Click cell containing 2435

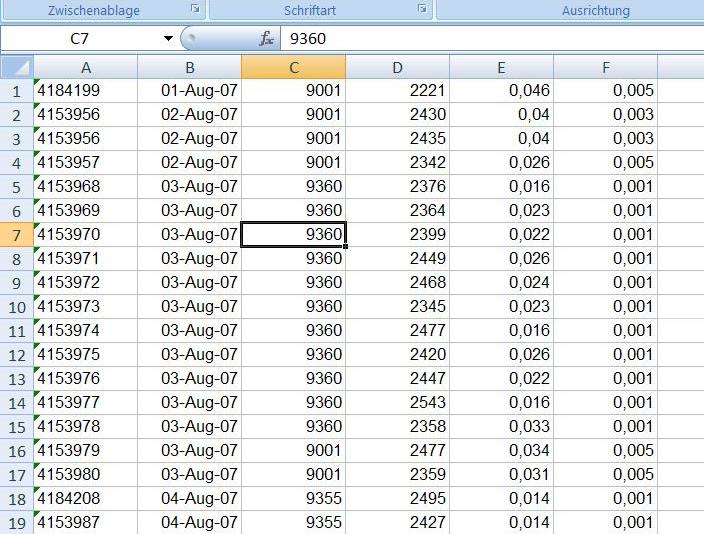coord(397,139)
